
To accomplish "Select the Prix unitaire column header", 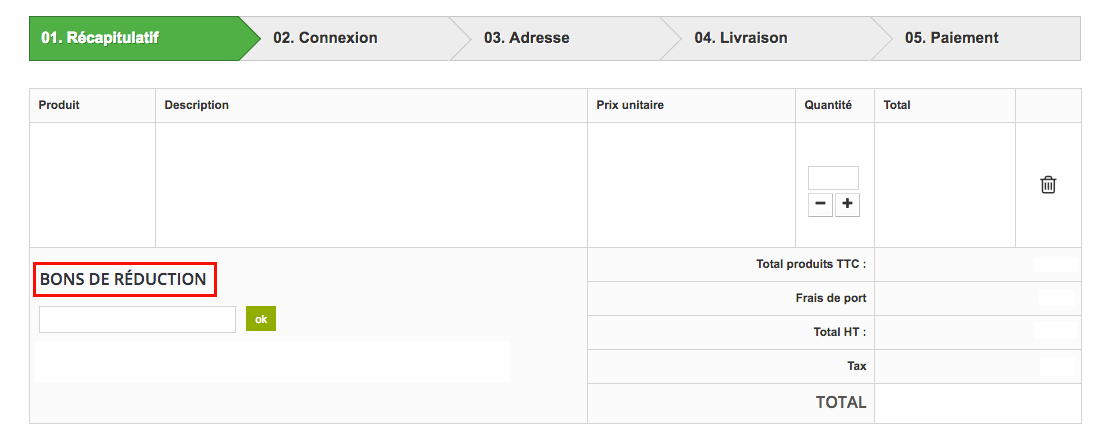I will coord(630,105).
